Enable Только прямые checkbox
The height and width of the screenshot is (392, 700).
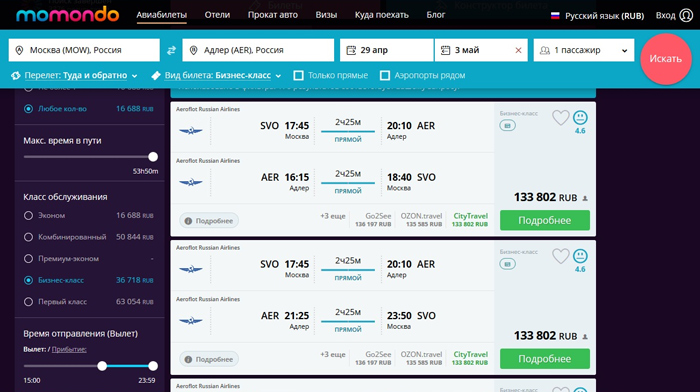click(x=299, y=75)
